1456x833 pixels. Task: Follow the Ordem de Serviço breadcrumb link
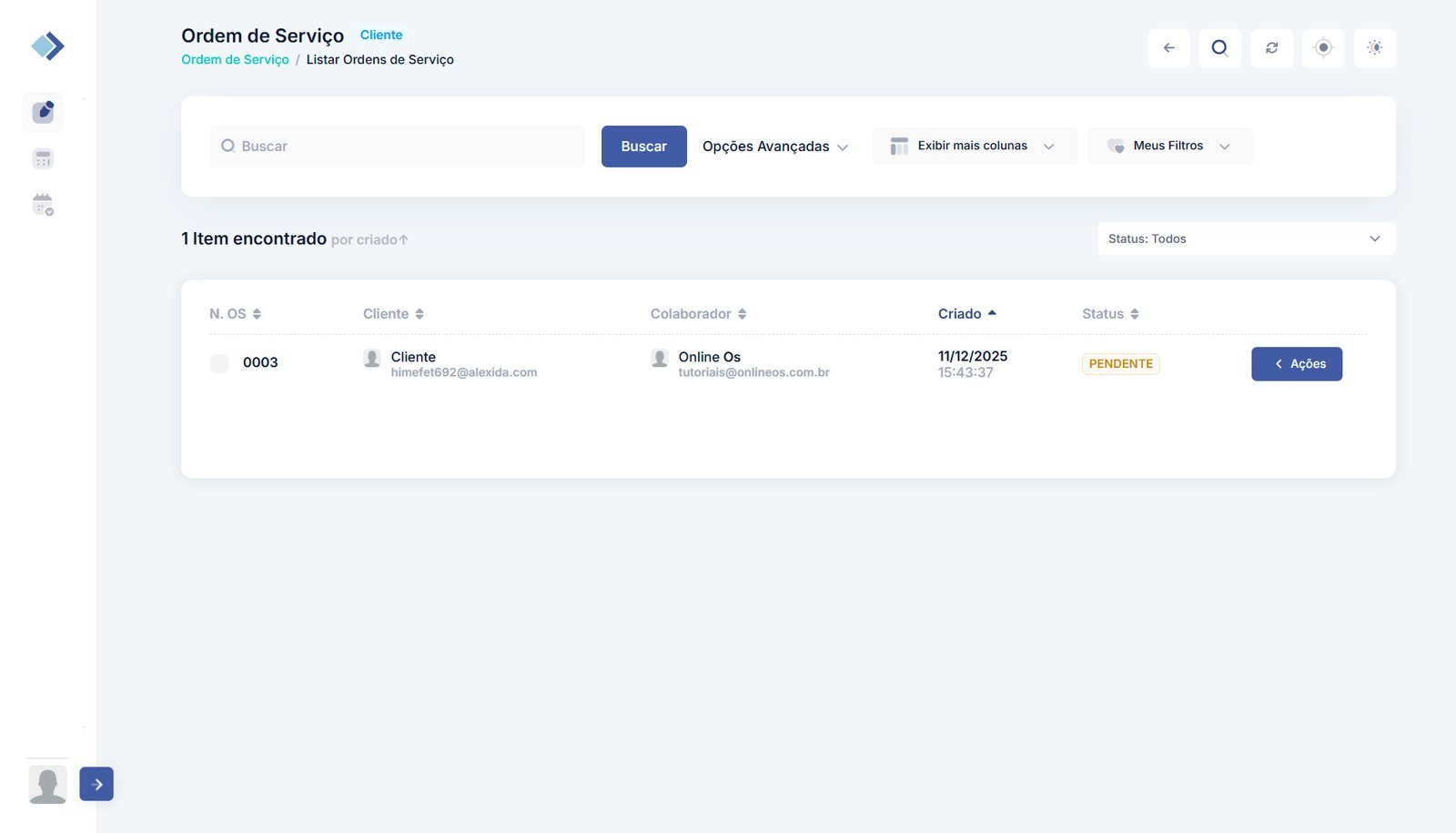(x=235, y=60)
